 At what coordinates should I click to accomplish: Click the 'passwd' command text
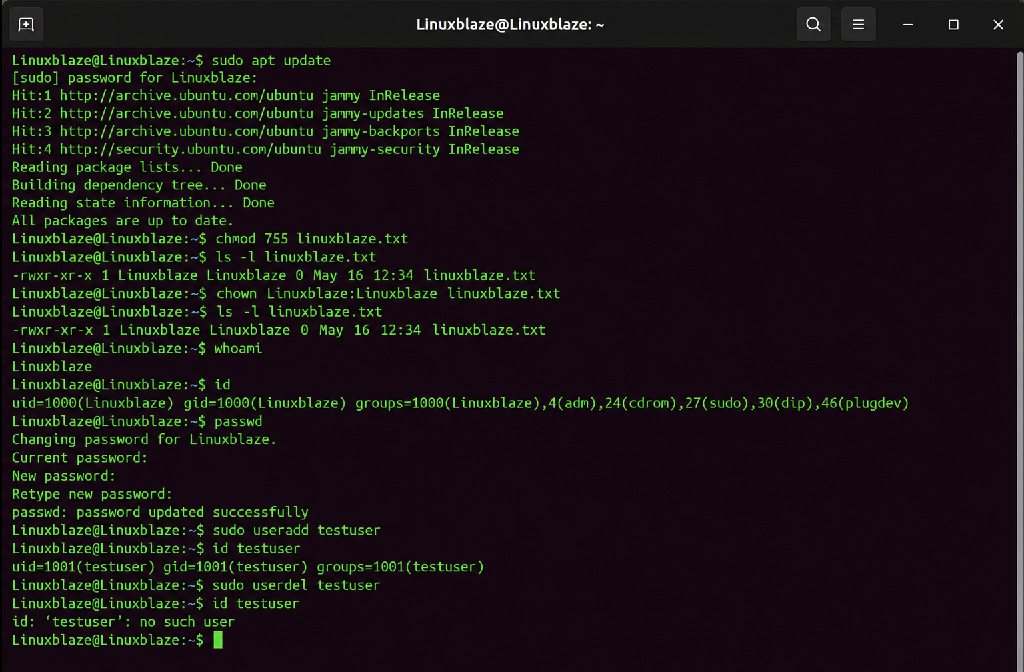point(238,422)
